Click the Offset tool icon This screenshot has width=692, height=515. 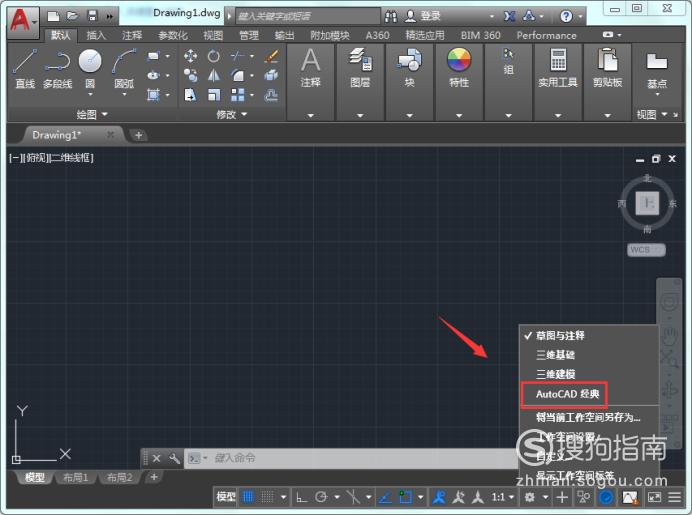point(271,94)
